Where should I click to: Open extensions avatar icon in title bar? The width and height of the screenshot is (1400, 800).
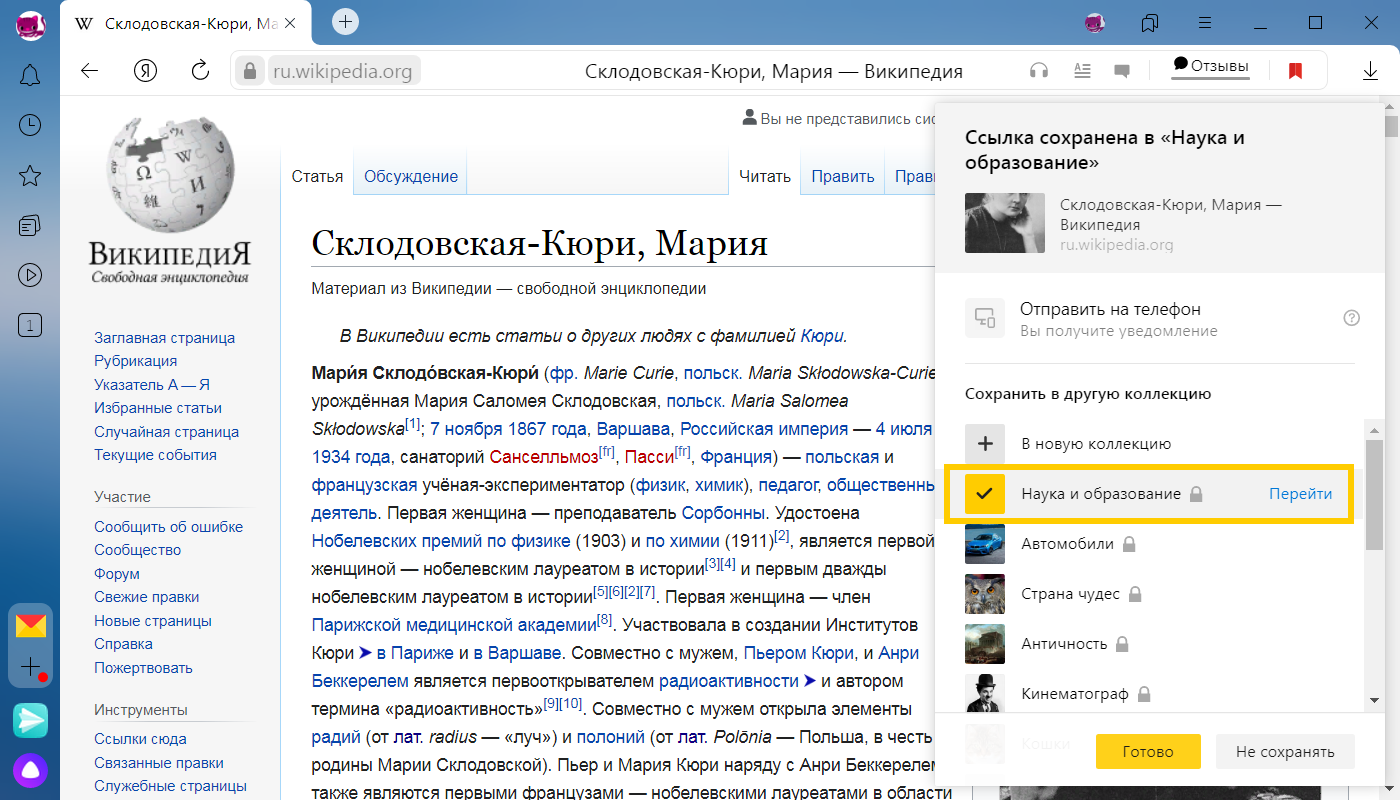(x=1095, y=22)
